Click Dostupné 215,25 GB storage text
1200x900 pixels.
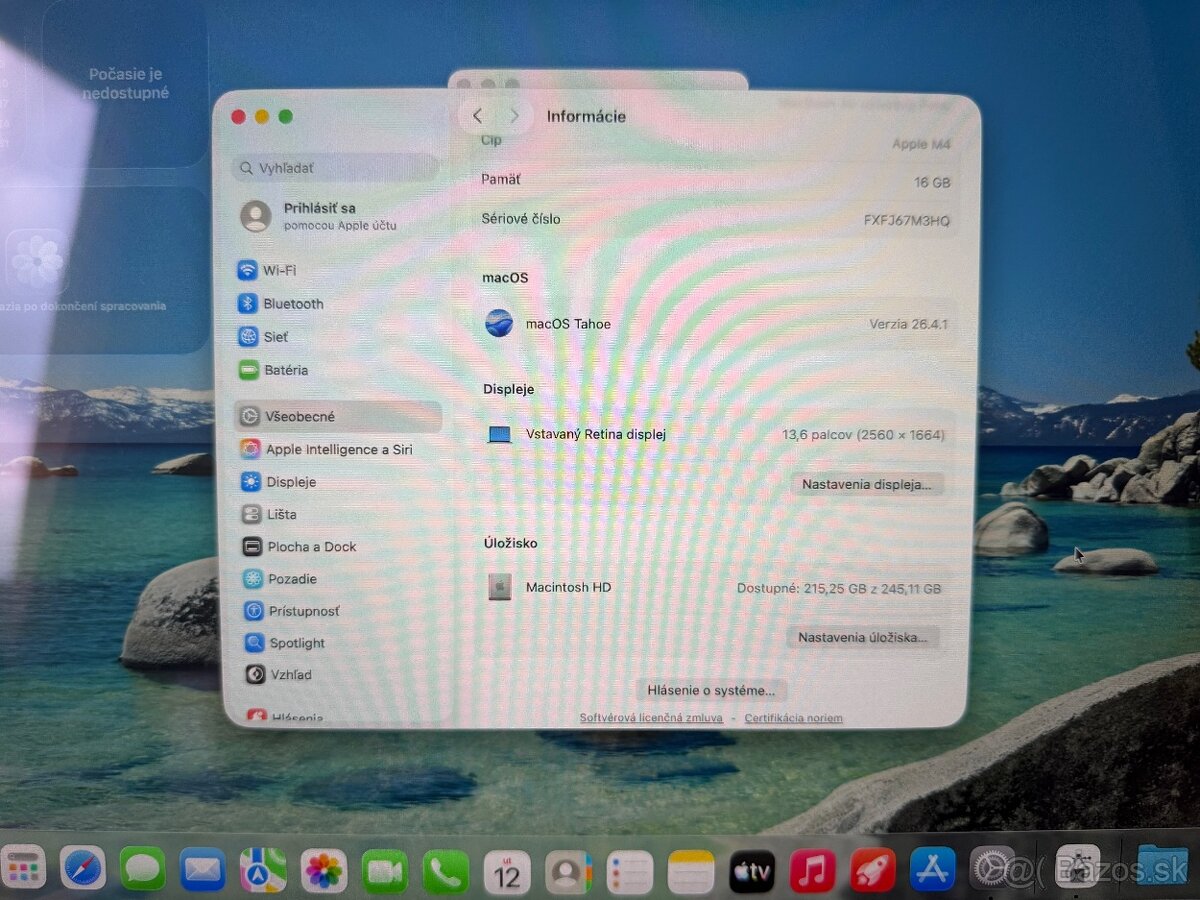coord(839,589)
